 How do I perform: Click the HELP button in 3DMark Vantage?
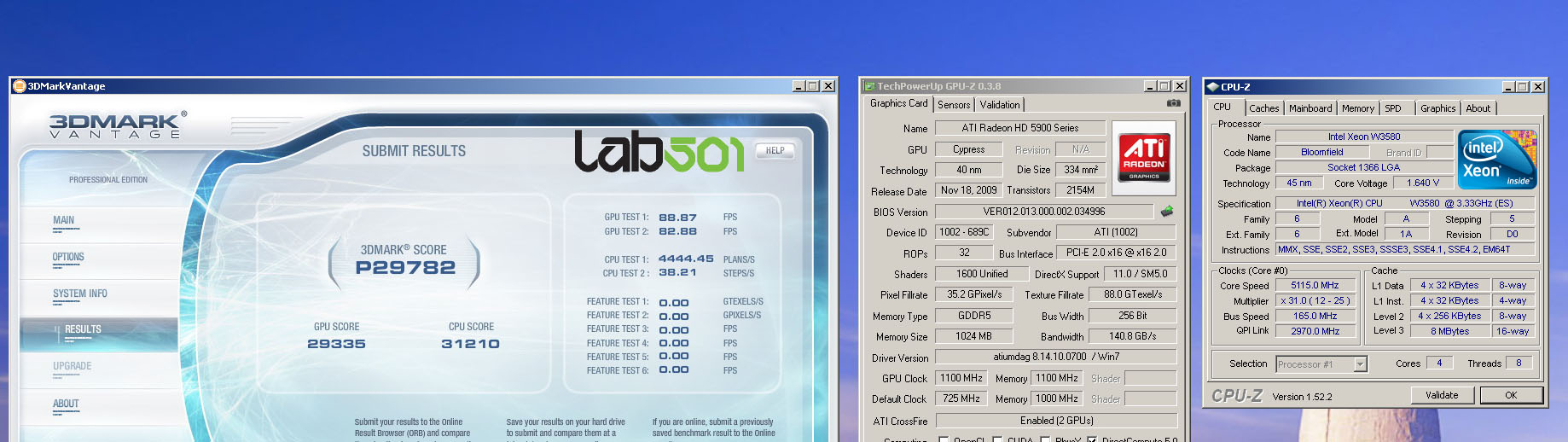pyautogui.click(x=775, y=151)
